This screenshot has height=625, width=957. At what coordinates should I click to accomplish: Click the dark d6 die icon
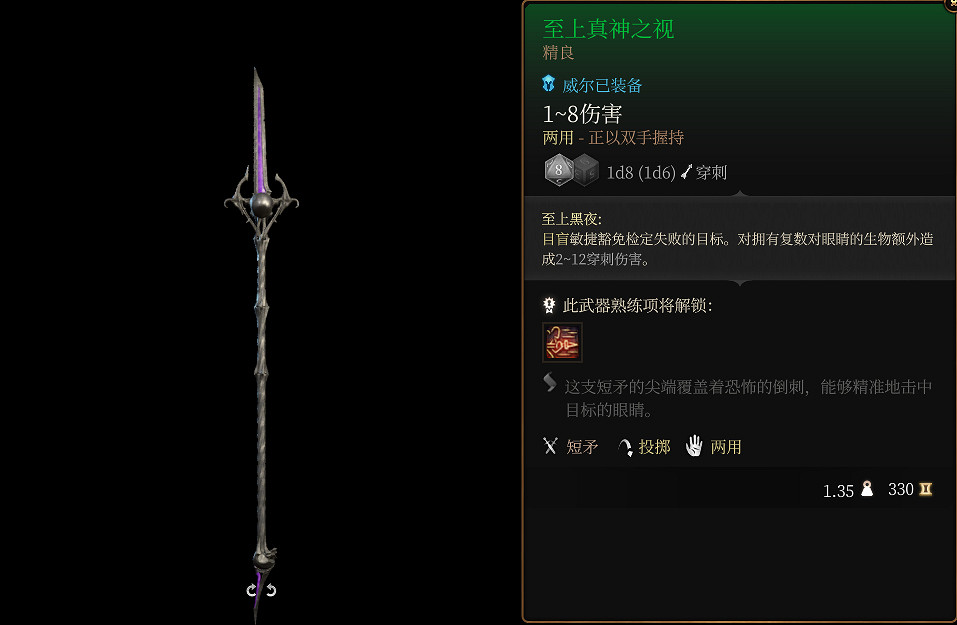585,170
